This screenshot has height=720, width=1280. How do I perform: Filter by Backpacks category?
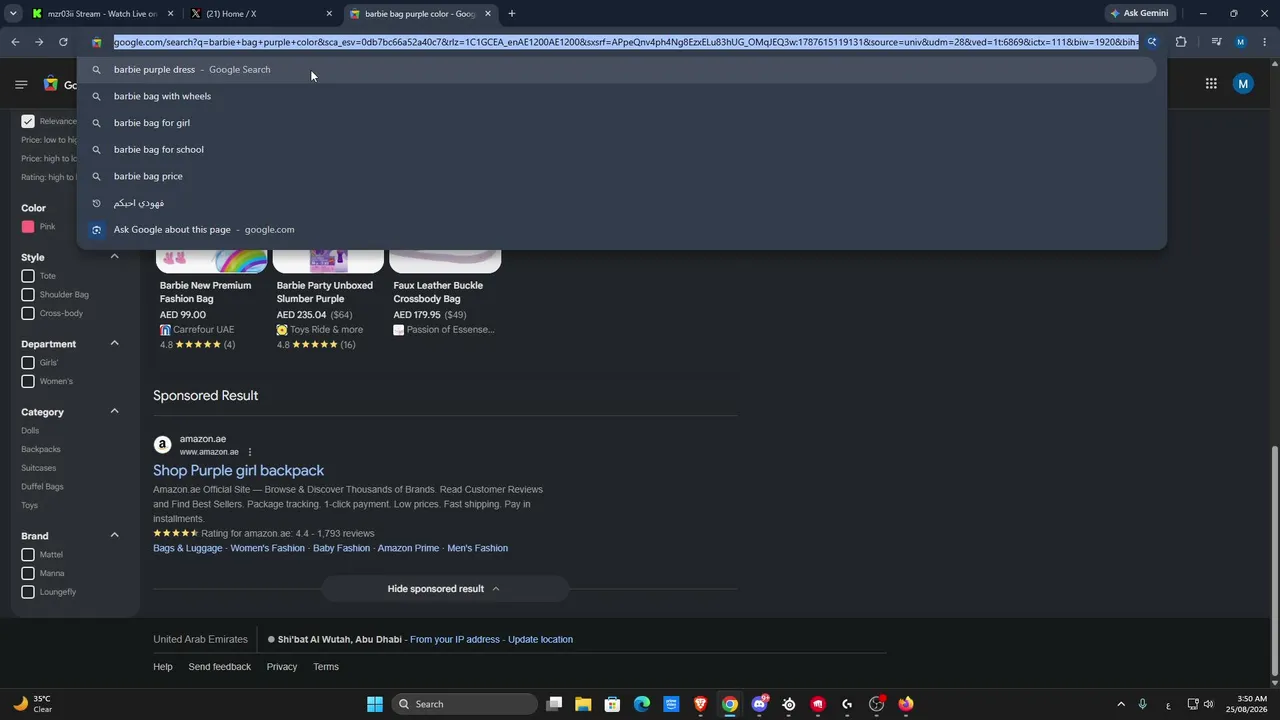(x=41, y=450)
